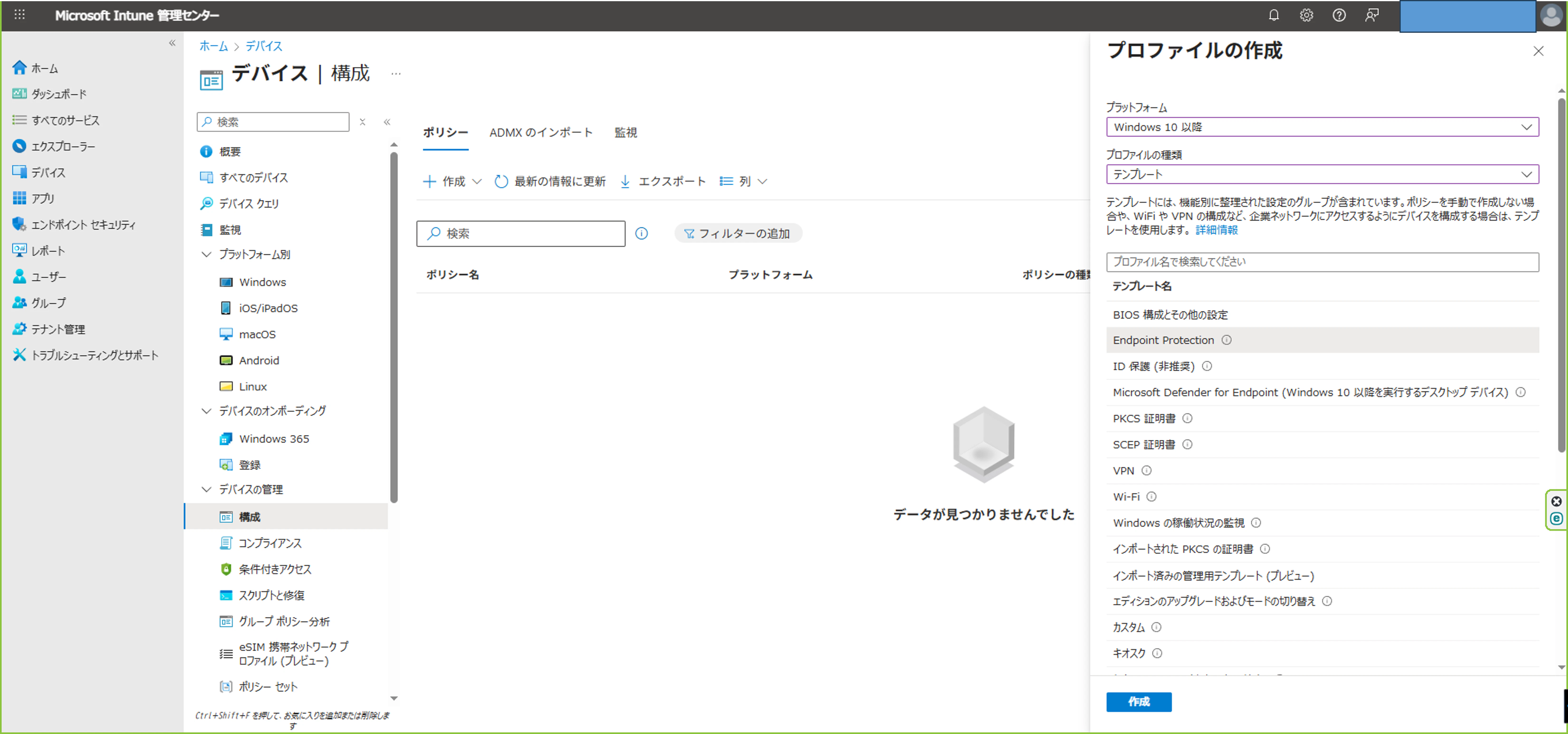
Task: Open グループ in the left navigation
Action: tap(39, 302)
